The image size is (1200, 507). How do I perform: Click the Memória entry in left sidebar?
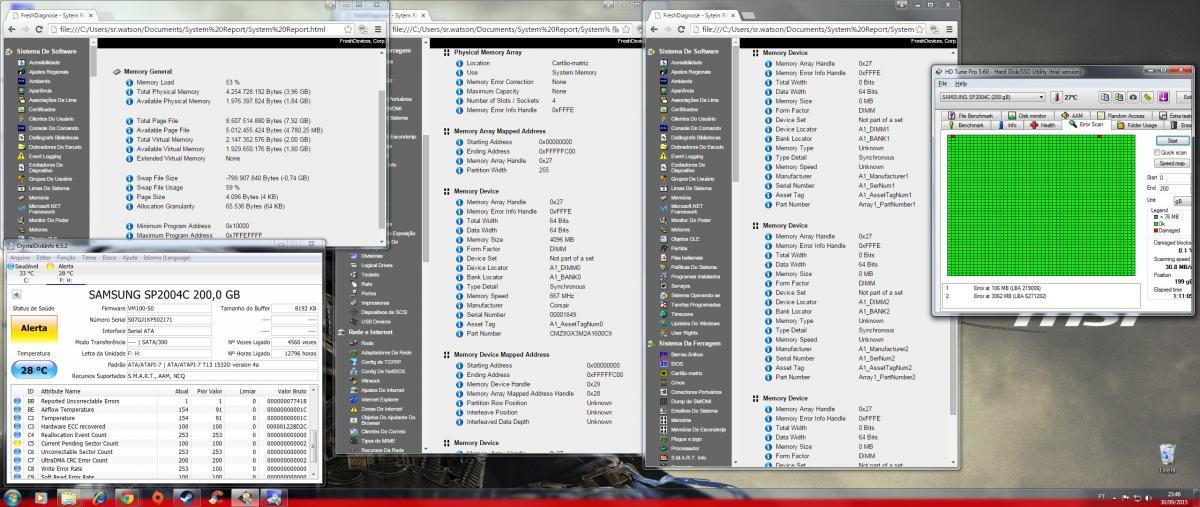[40, 198]
